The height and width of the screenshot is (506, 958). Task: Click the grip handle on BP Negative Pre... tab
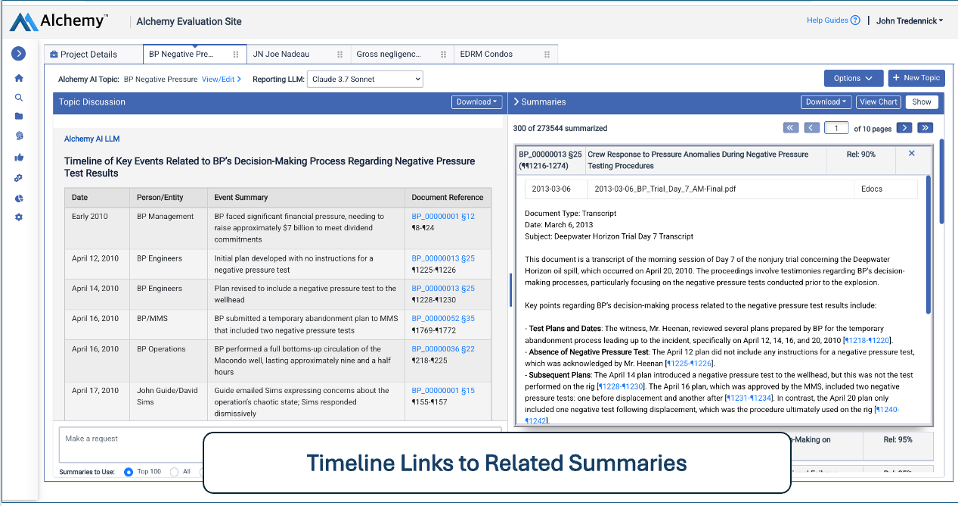(x=236, y=54)
